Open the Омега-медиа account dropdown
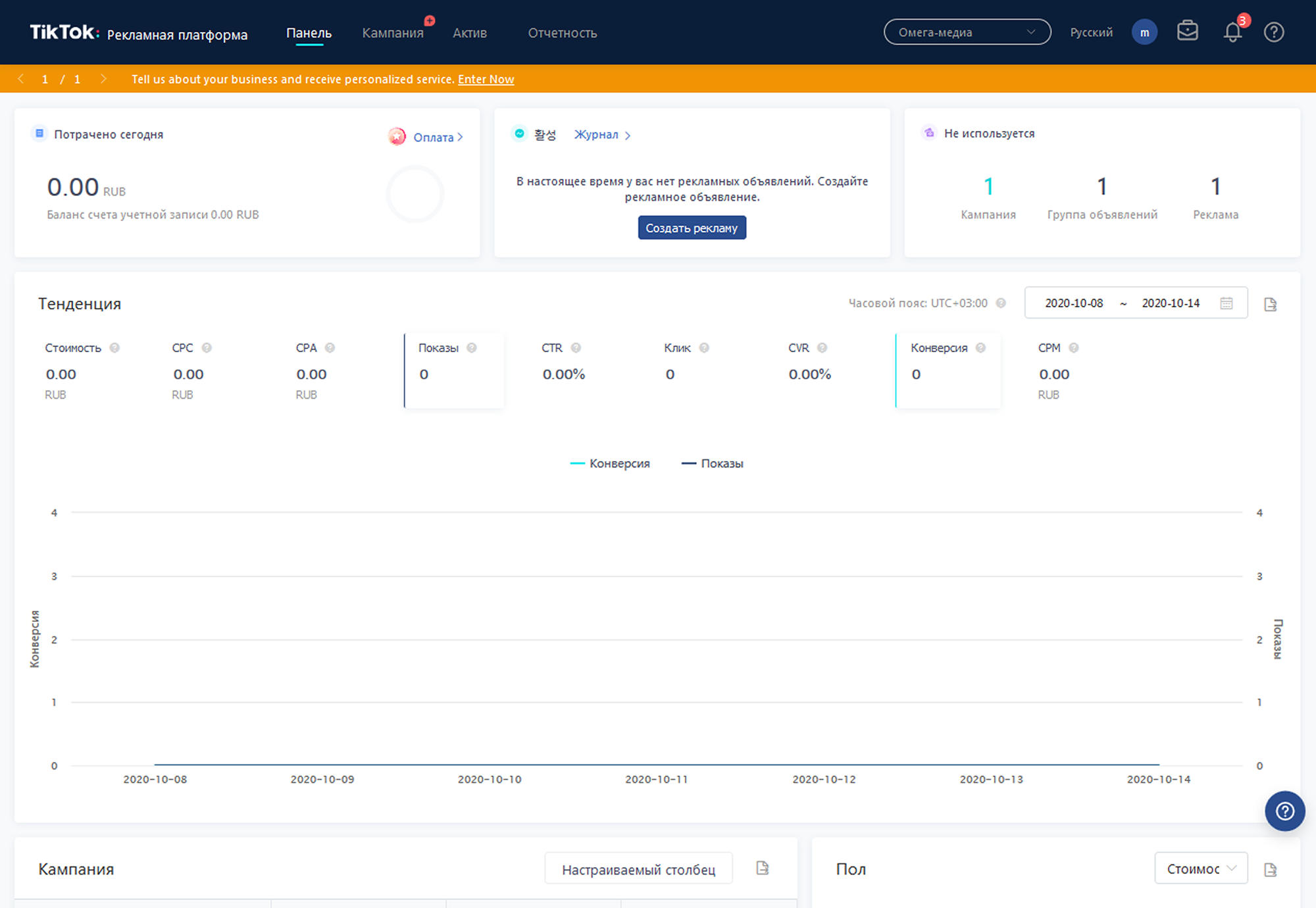 pos(967,32)
